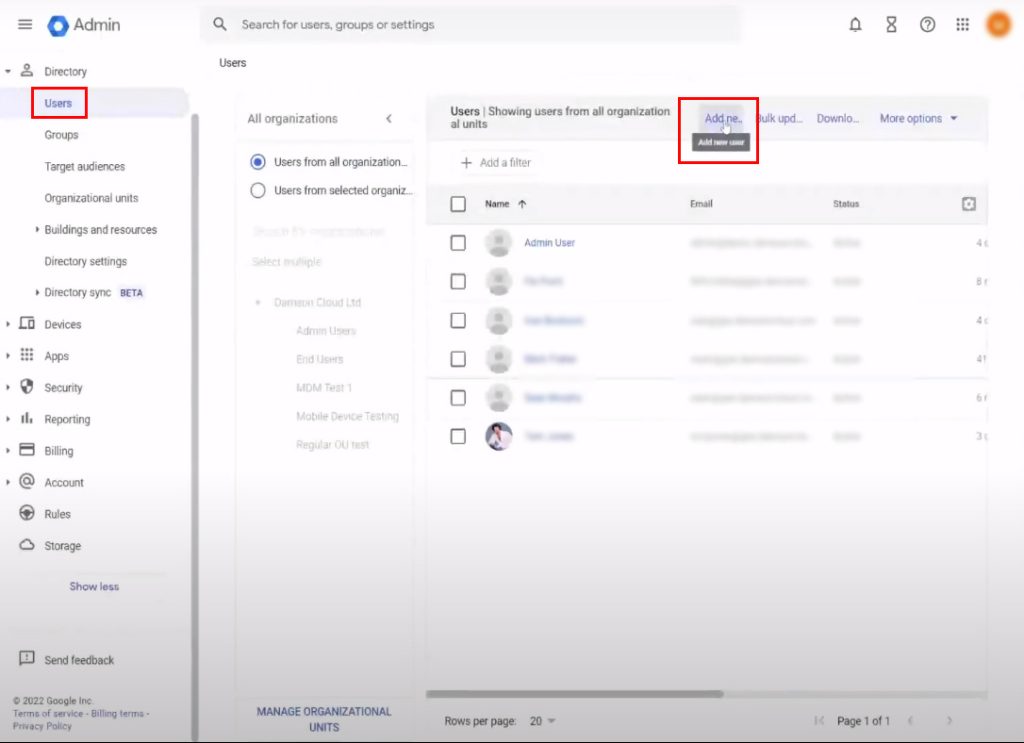
Task: Check the fifth user row checkbox
Action: (458, 398)
